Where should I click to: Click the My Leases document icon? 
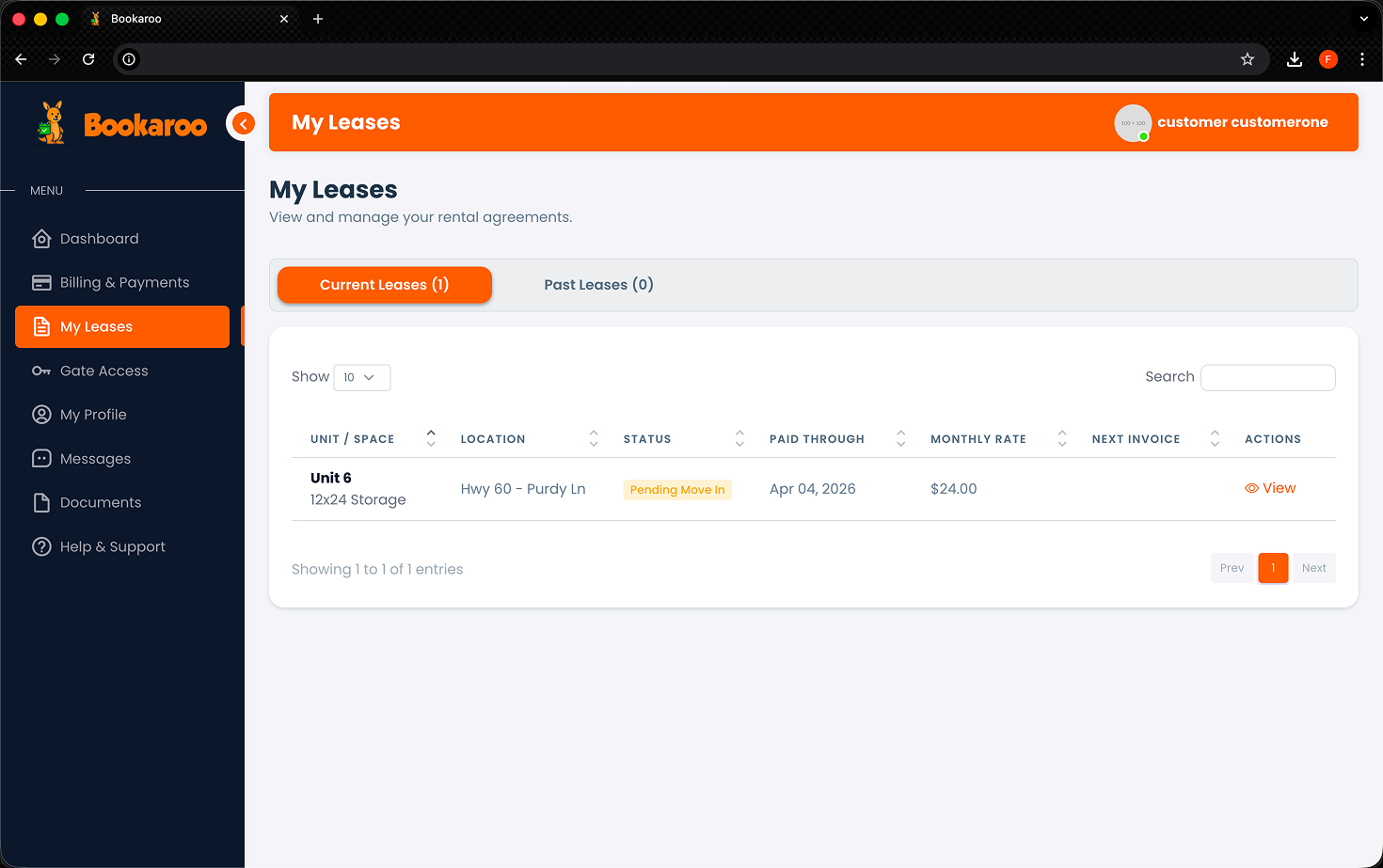[41, 326]
